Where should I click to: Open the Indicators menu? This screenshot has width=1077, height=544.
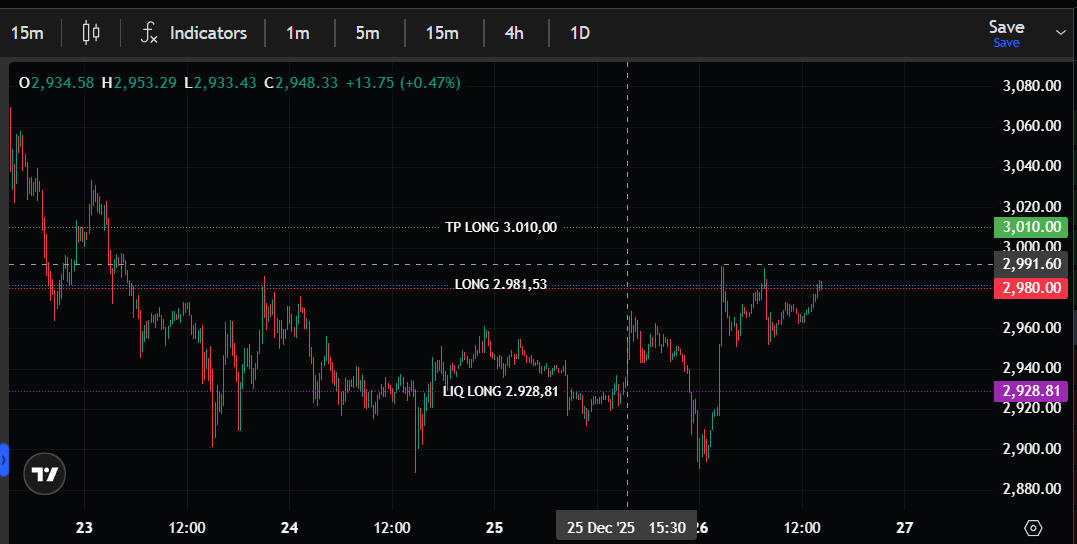pos(194,33)
